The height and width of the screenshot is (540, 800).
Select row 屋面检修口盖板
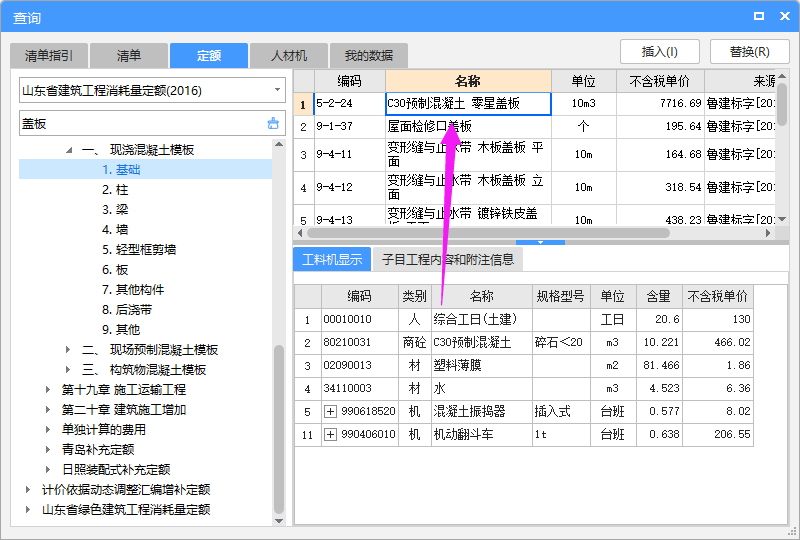pyautogui.click(x=468, y=126)
